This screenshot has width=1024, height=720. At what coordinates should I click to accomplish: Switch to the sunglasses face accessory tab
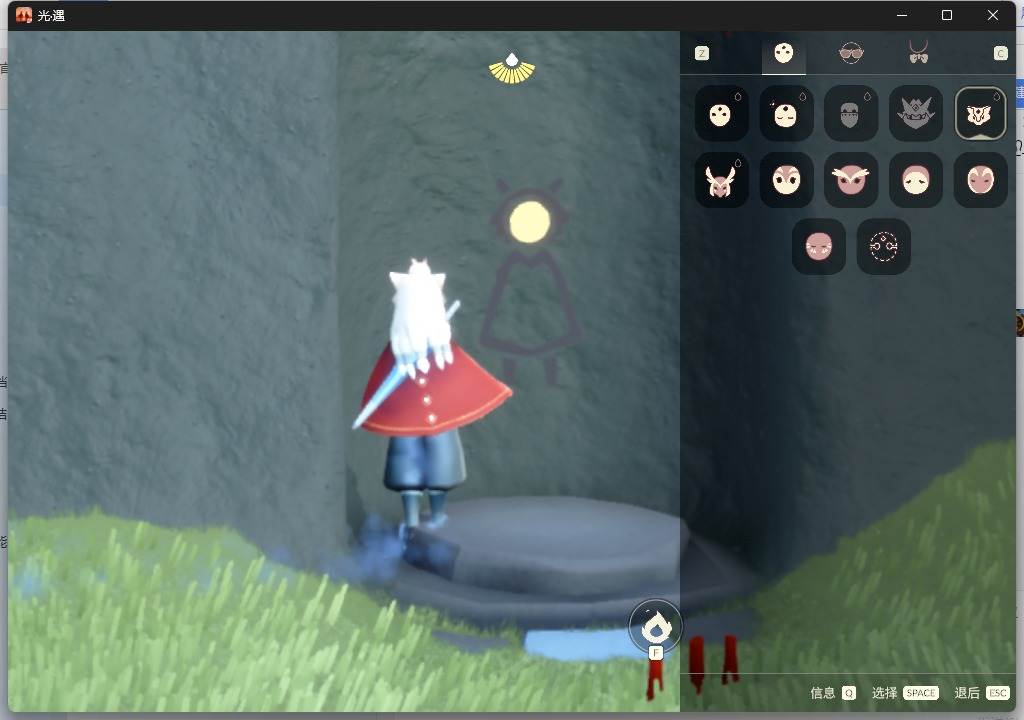[851, 53]
